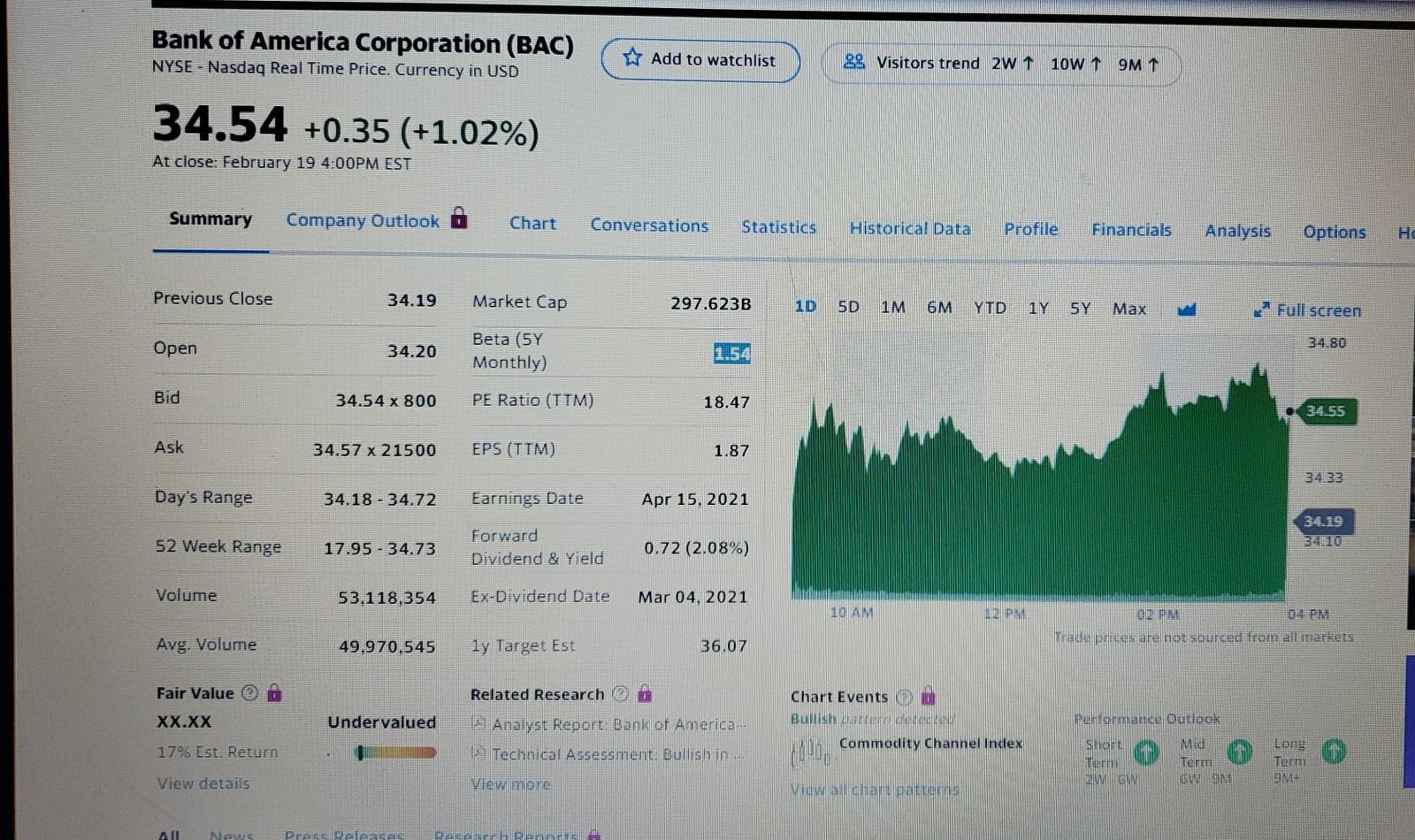Switch the chart to Max range
Viewport: 1415px width, 840px height.
pos(1129,309)
